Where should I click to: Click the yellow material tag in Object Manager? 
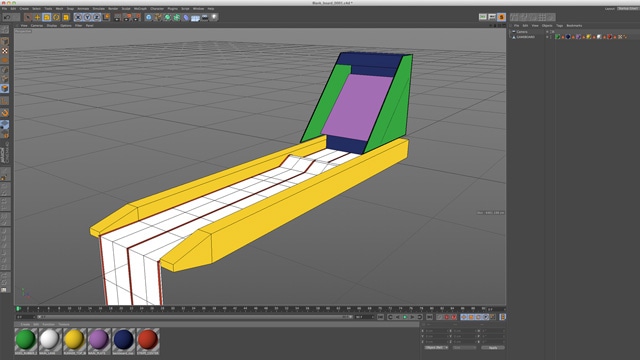point(589,37)
